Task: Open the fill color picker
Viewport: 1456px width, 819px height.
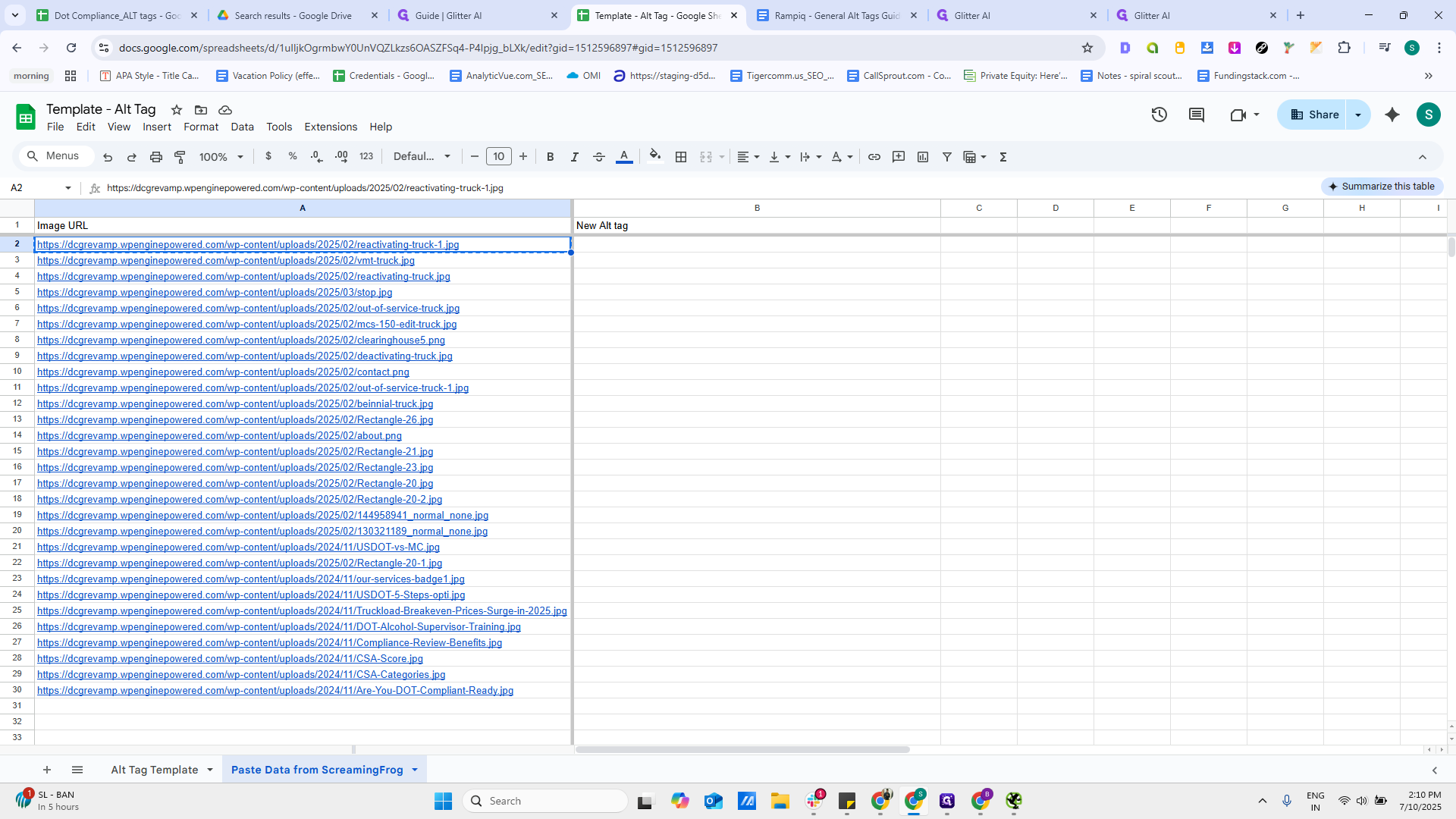Action: tap(655, 157)
